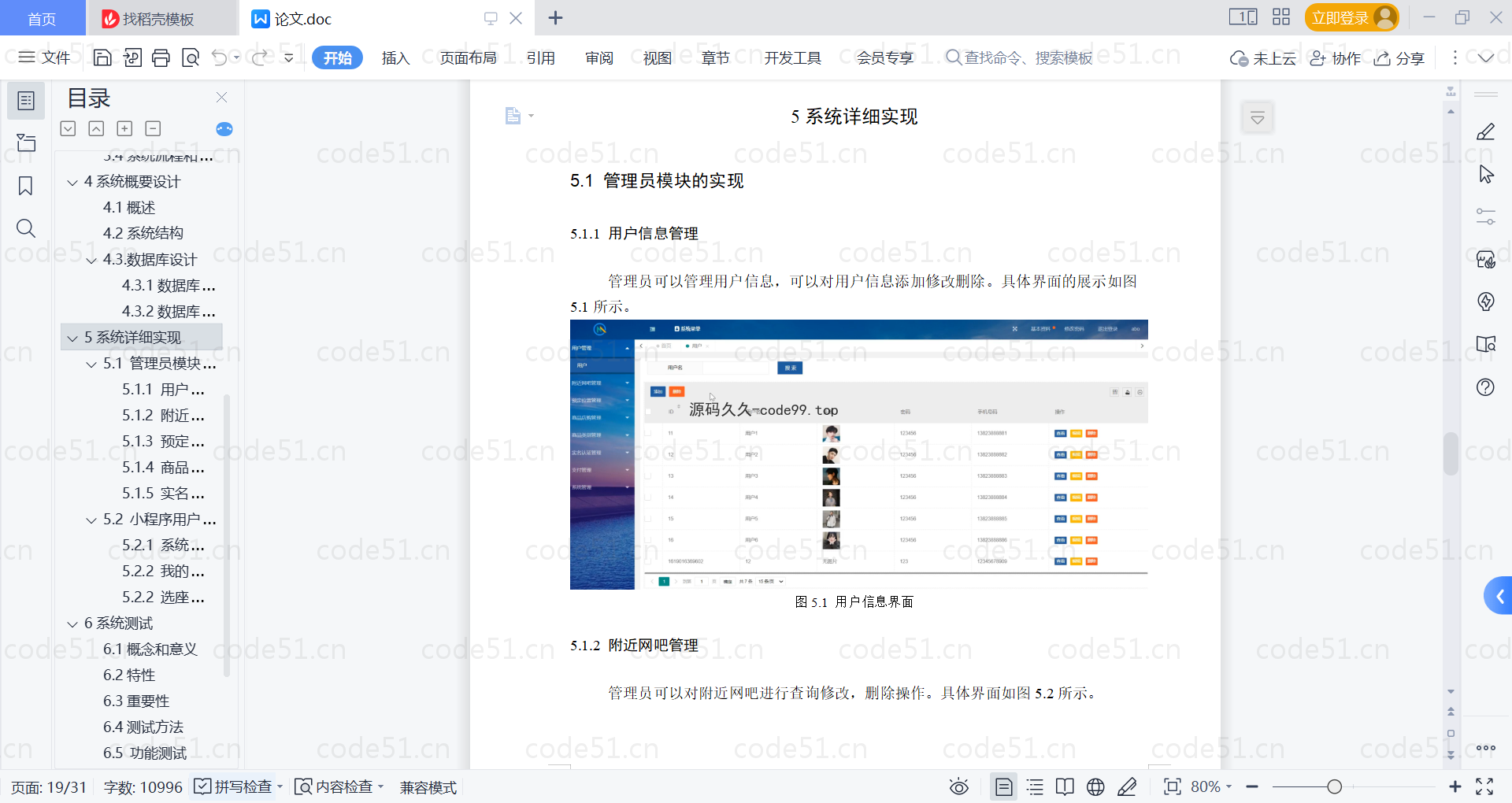Open the new tab plus button
This screenshot has height=803, width=1512.
click(x=555, y=18)
